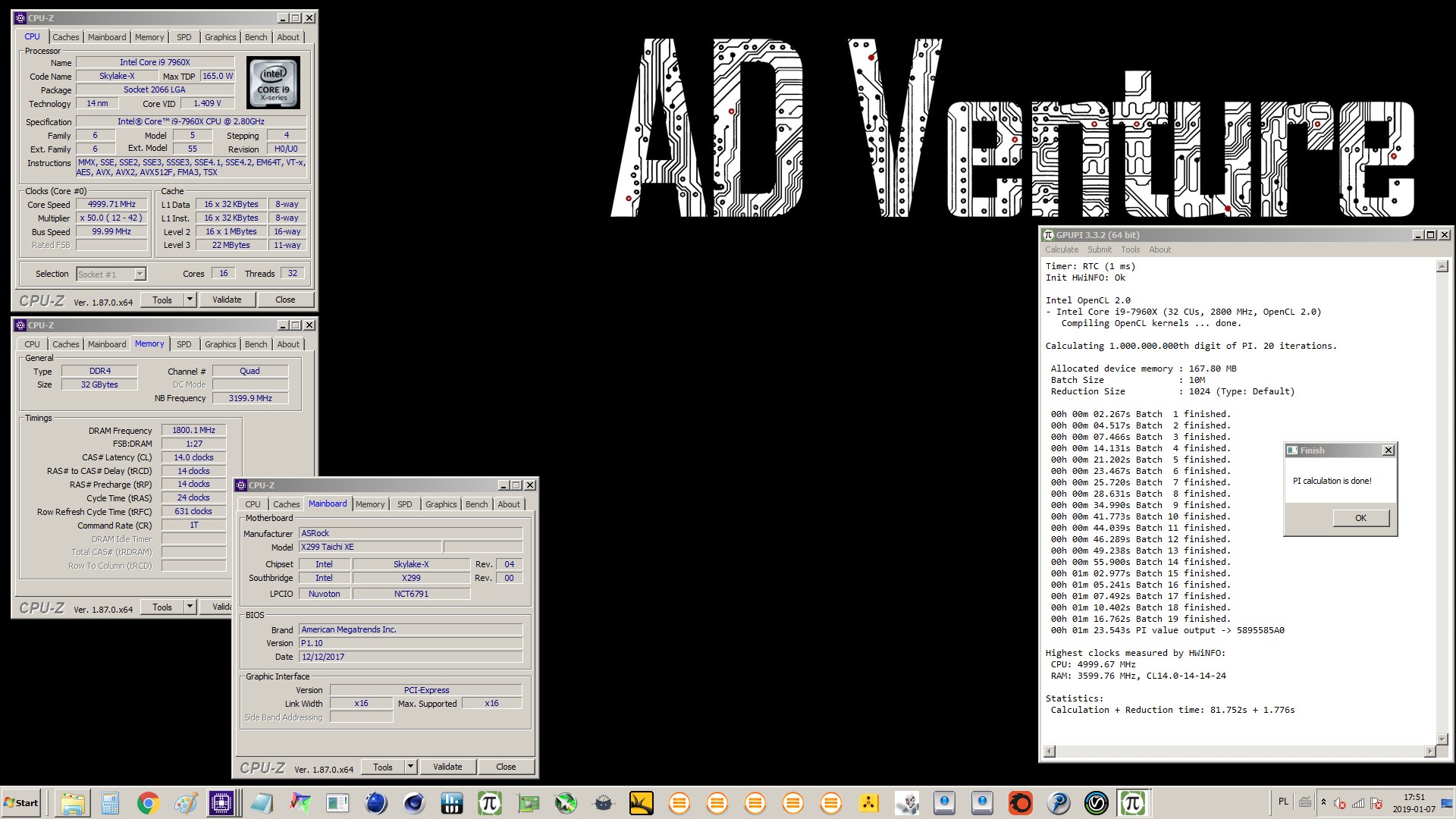Expand Tools dropdown arrow in Memory tab window

(x=190, y=607)
